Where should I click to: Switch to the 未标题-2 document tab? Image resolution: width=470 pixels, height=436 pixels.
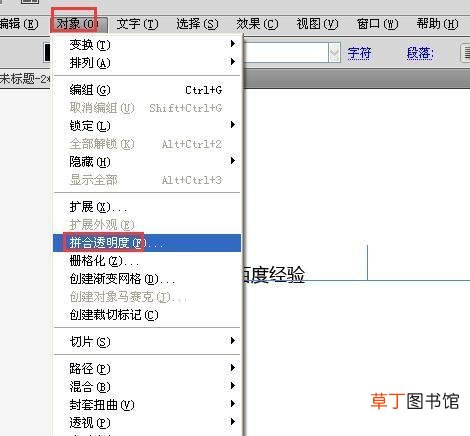coord(25,79)
